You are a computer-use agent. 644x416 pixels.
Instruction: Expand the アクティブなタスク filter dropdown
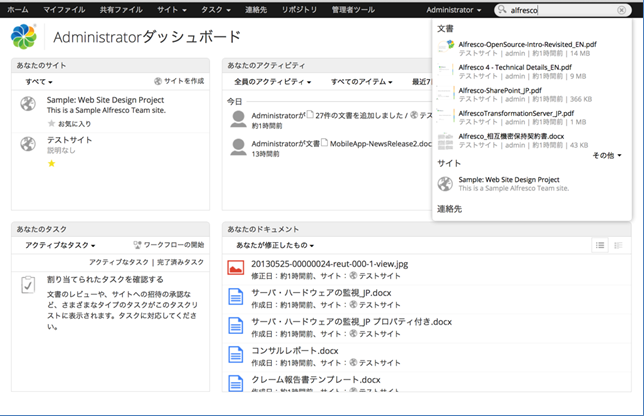pyautogui.click(x=60, y=245)
